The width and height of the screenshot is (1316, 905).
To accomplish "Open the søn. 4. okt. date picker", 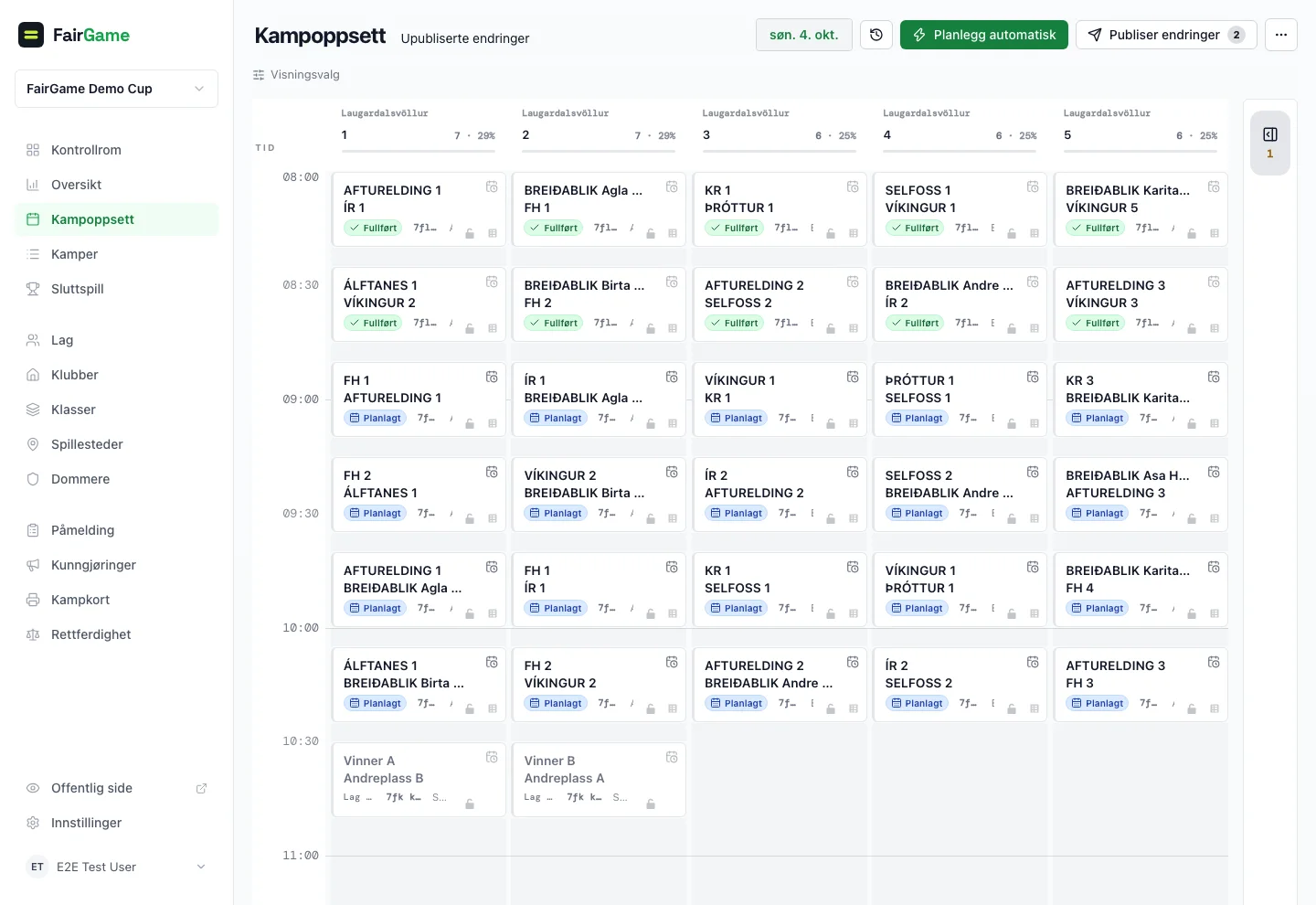I will pos(804,35).
